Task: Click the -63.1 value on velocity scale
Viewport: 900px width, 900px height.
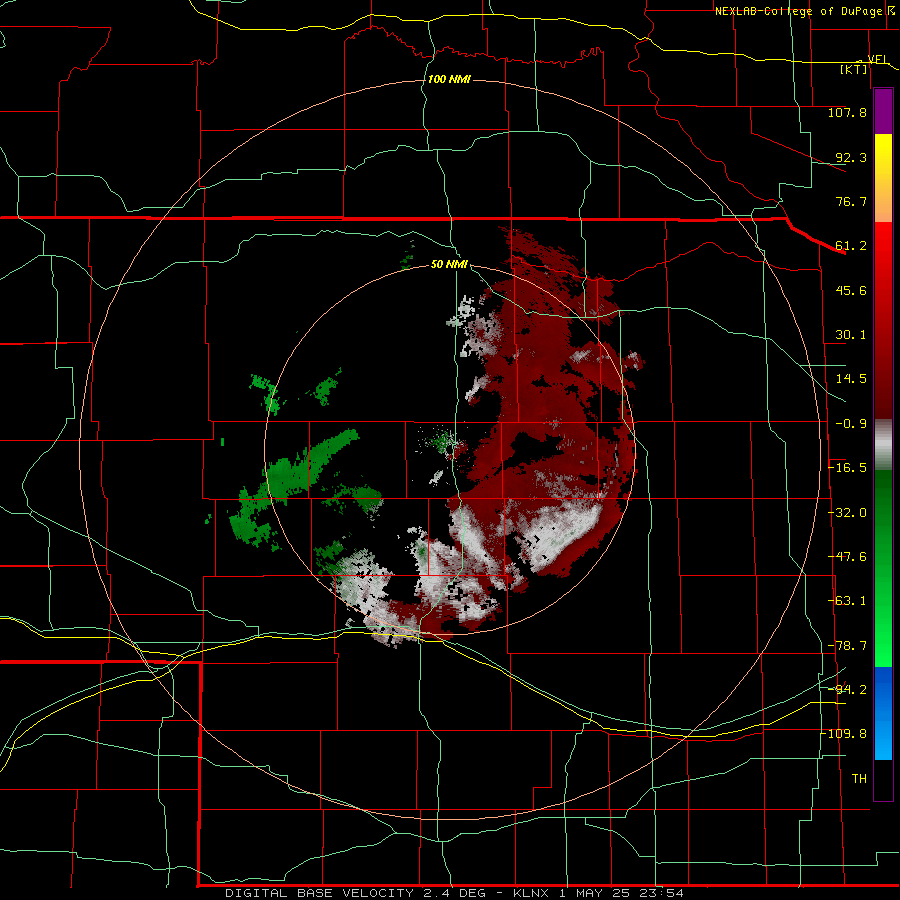Action: [847, 601]
